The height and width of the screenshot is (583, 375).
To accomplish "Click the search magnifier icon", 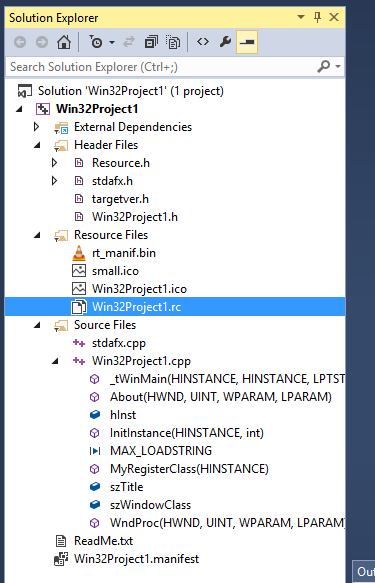I will [323, 67].
